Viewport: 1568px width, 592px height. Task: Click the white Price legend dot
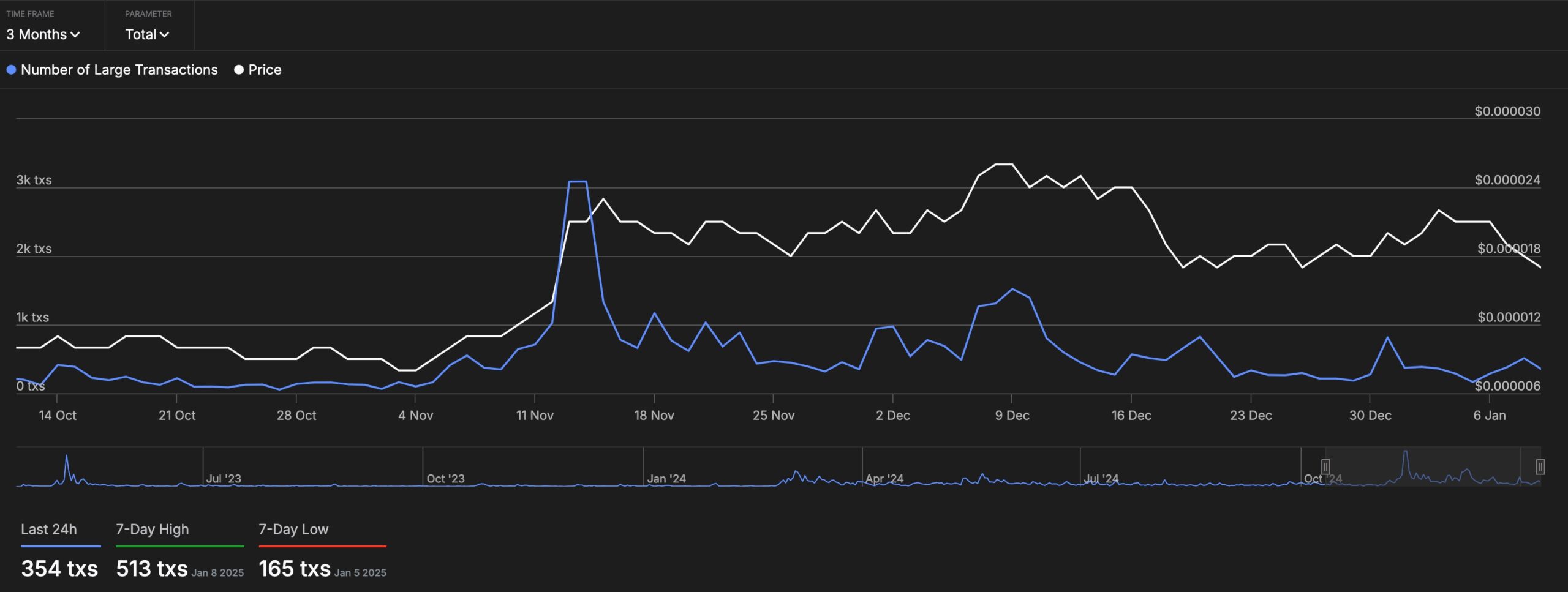239,69
